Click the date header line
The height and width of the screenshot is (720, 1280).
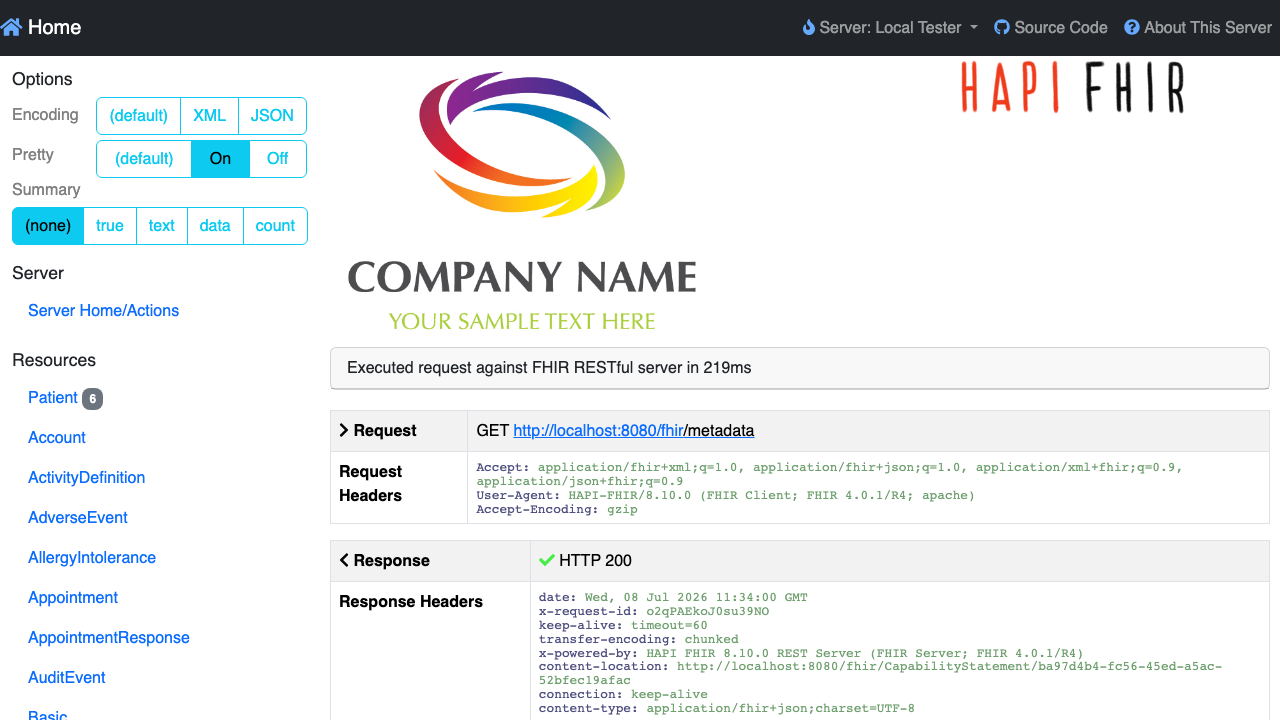click(673, 597)
